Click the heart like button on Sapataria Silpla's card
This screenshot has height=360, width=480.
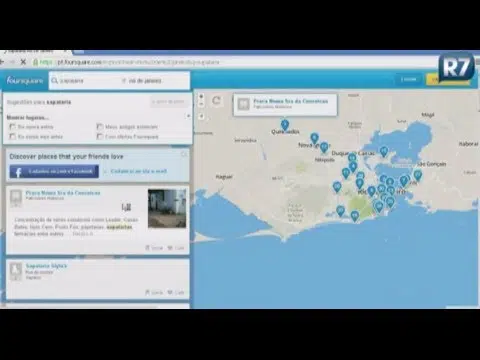[176, 292]
